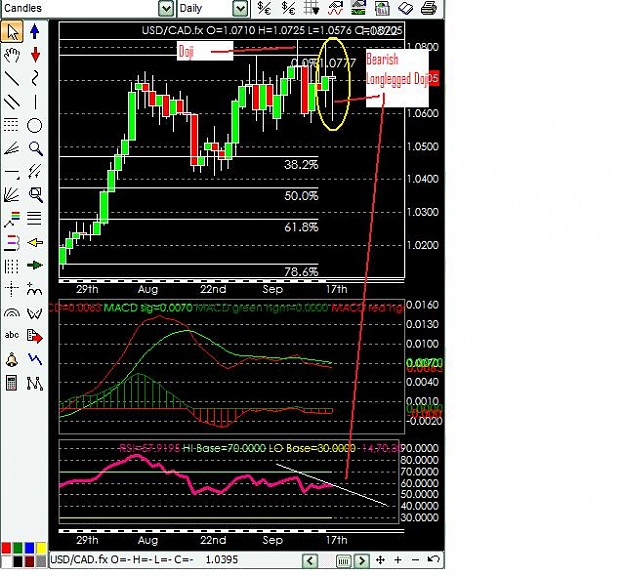Viewport: 625px width, 576px height.
Task: Click the 50.0% Fibonacci level label
Action: [x=301, y=196]
